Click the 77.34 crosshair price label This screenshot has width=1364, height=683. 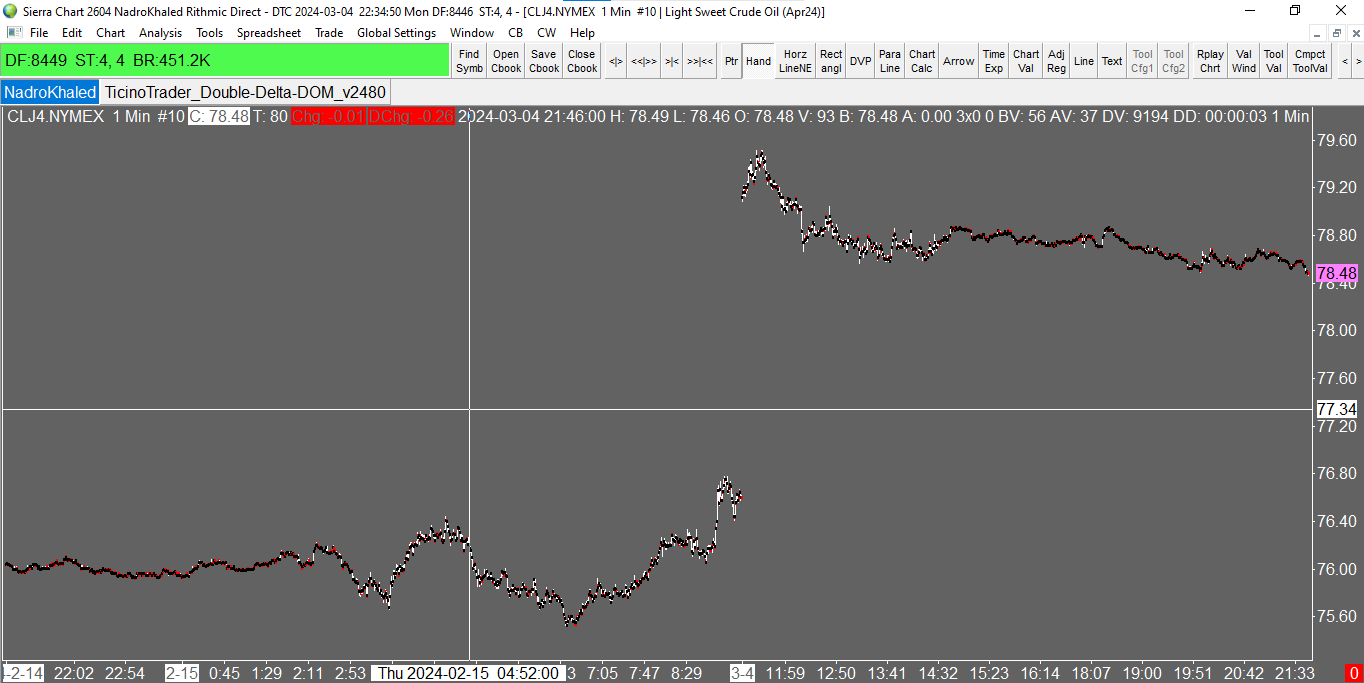[1337, 409]
